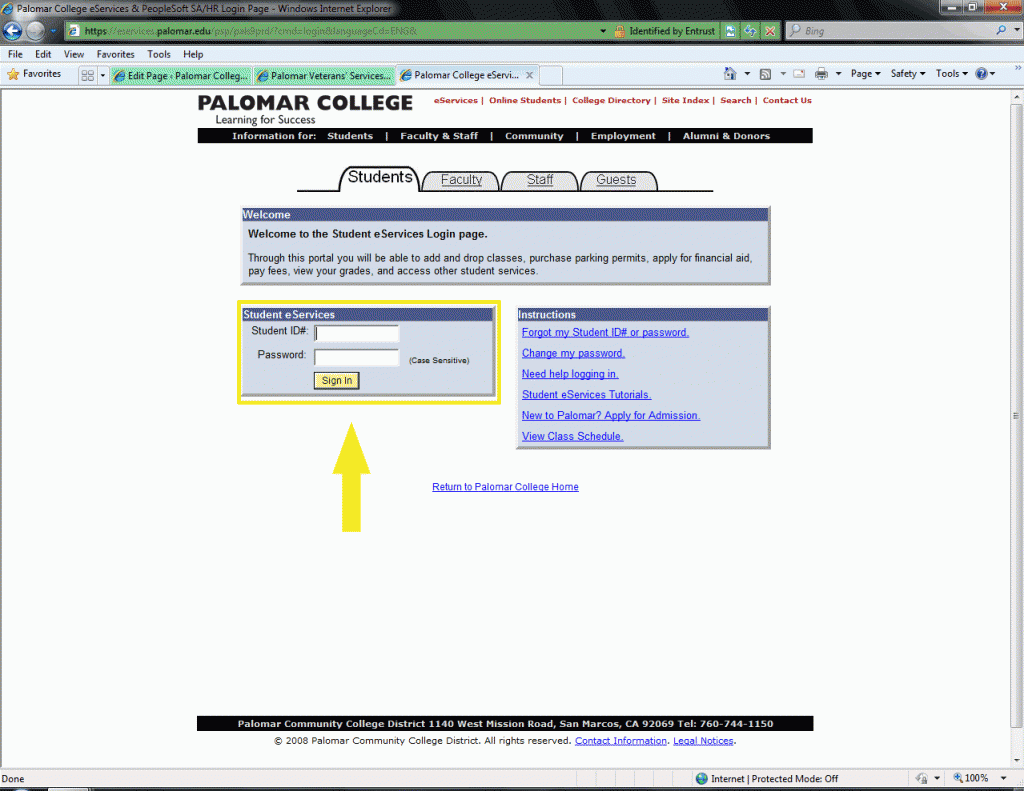This screenshot has height=791, width=1024.
Task: Open the Tools menu in menu bar
Action: point(159,54)
